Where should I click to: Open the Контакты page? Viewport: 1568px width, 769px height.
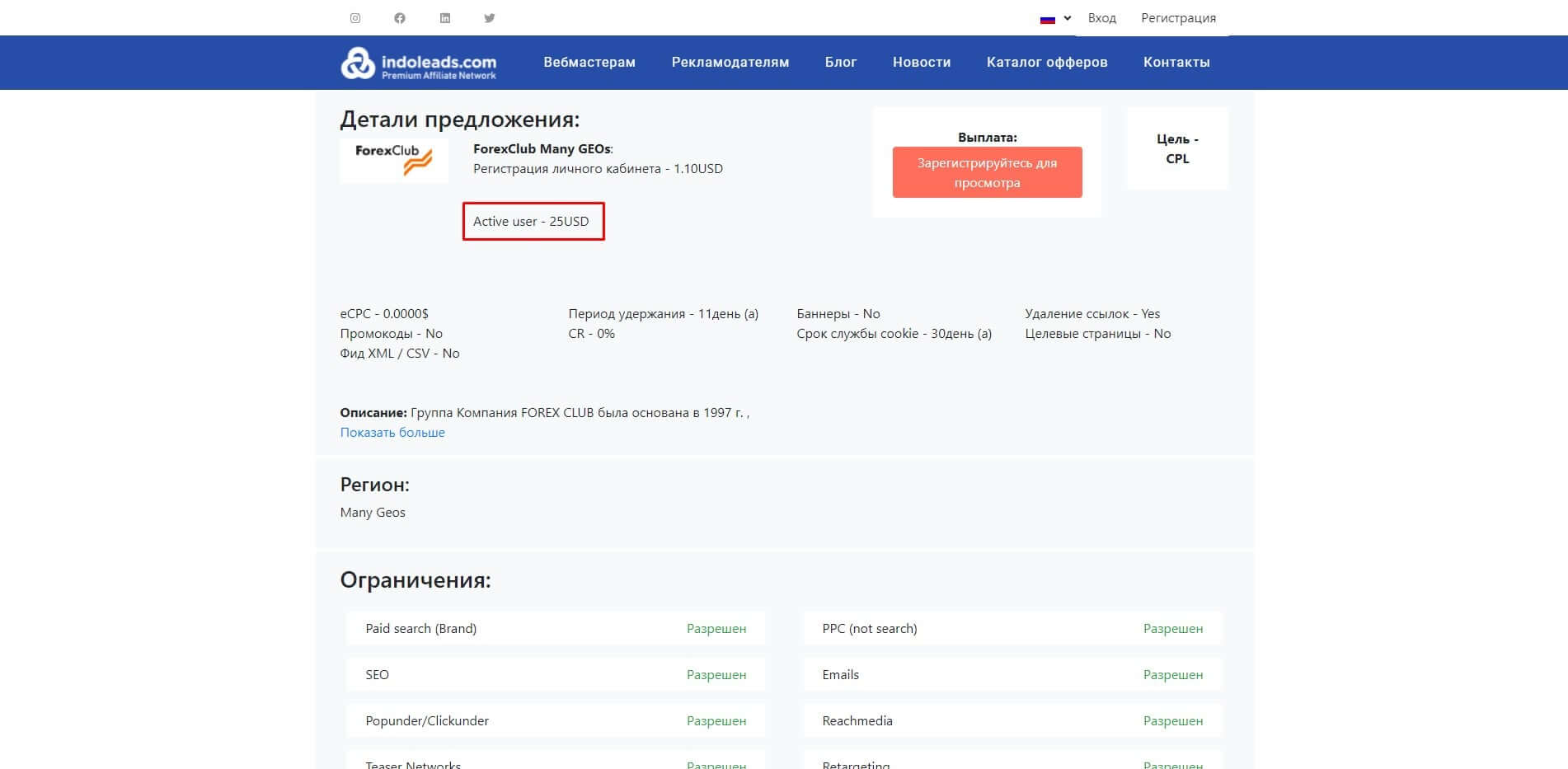tap(1176, 63)
